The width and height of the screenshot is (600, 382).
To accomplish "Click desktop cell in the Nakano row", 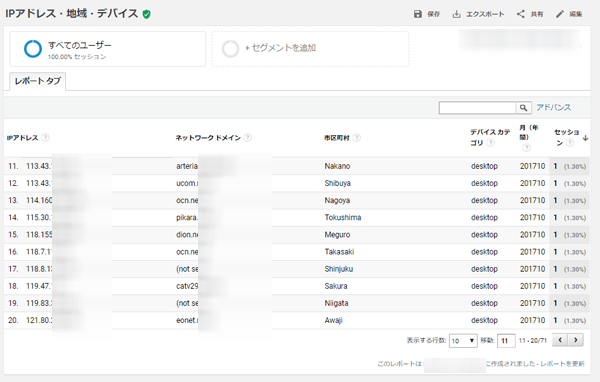I will 484,166.
